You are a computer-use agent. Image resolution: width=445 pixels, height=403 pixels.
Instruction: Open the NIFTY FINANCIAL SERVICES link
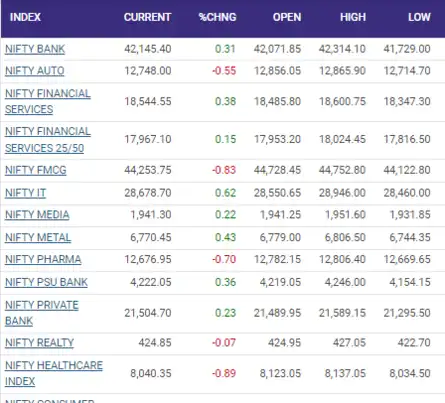(48, 101)
